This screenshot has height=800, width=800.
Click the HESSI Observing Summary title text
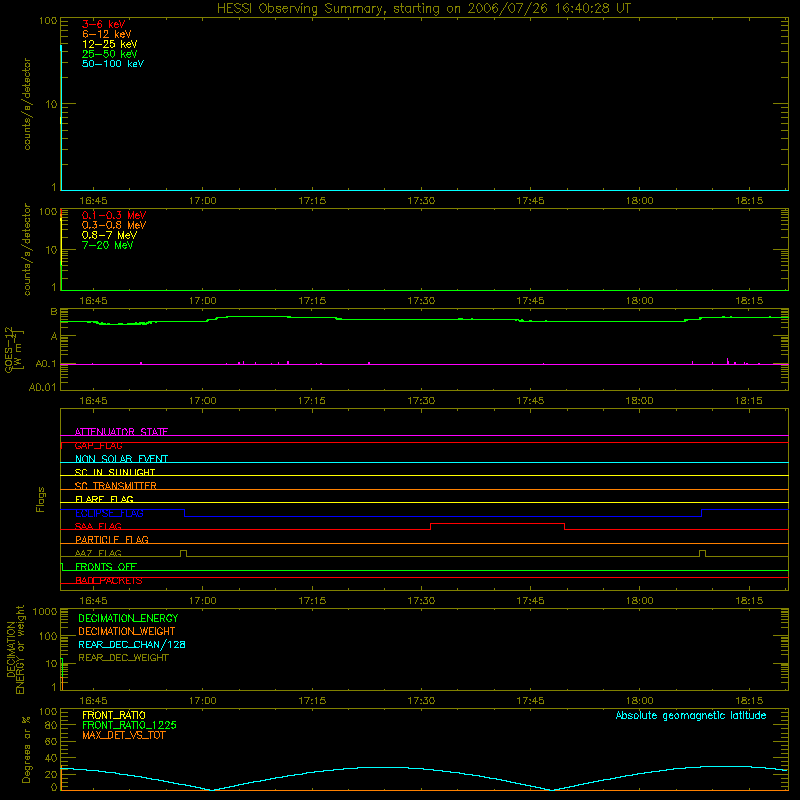pyautogui.click(x=423, y=9)
